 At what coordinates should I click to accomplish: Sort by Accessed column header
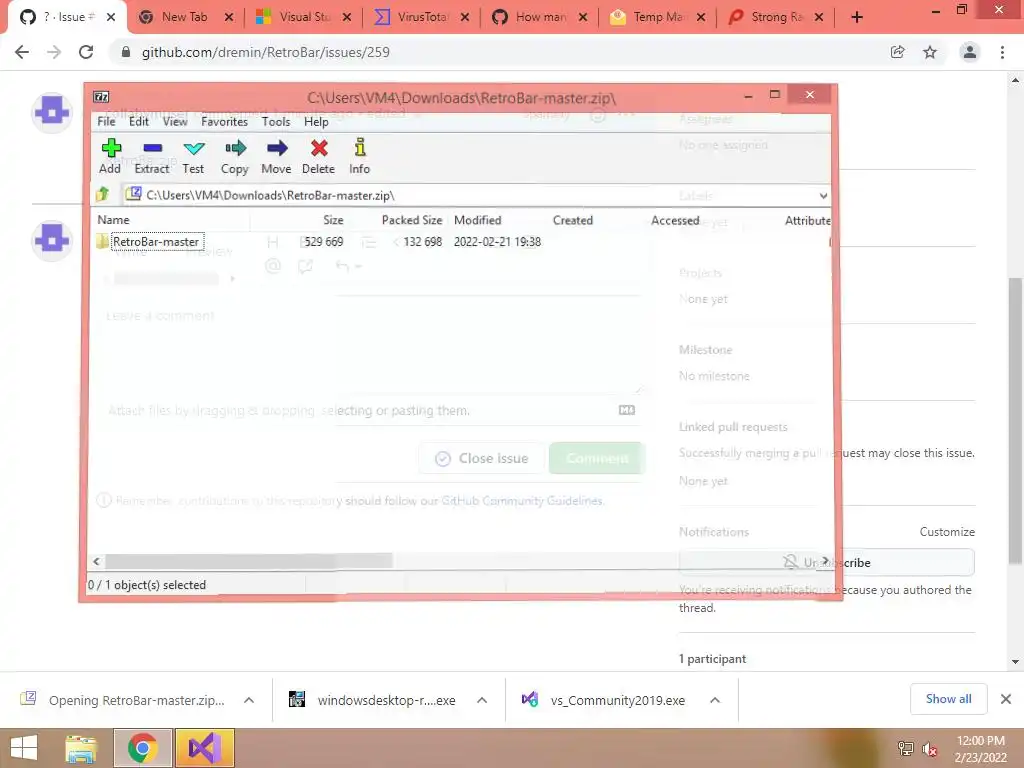pyautogui.click(x=675, y=220)
